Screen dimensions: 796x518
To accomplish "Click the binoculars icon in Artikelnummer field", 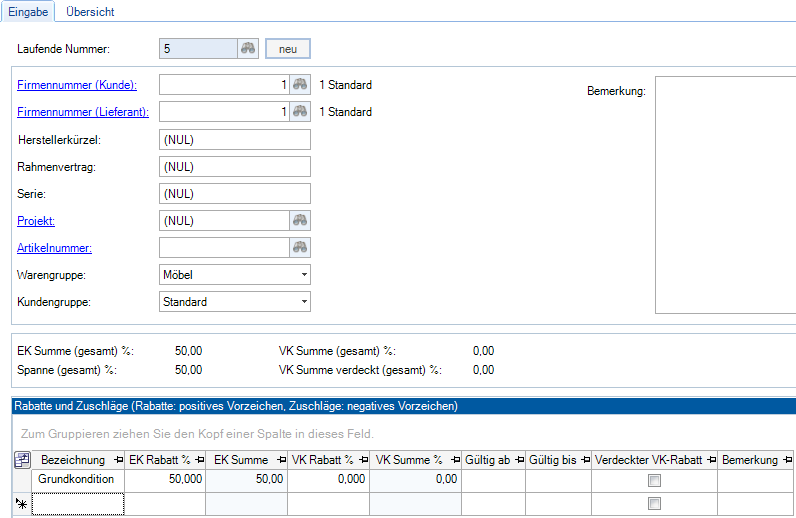I will pos(299,248).
